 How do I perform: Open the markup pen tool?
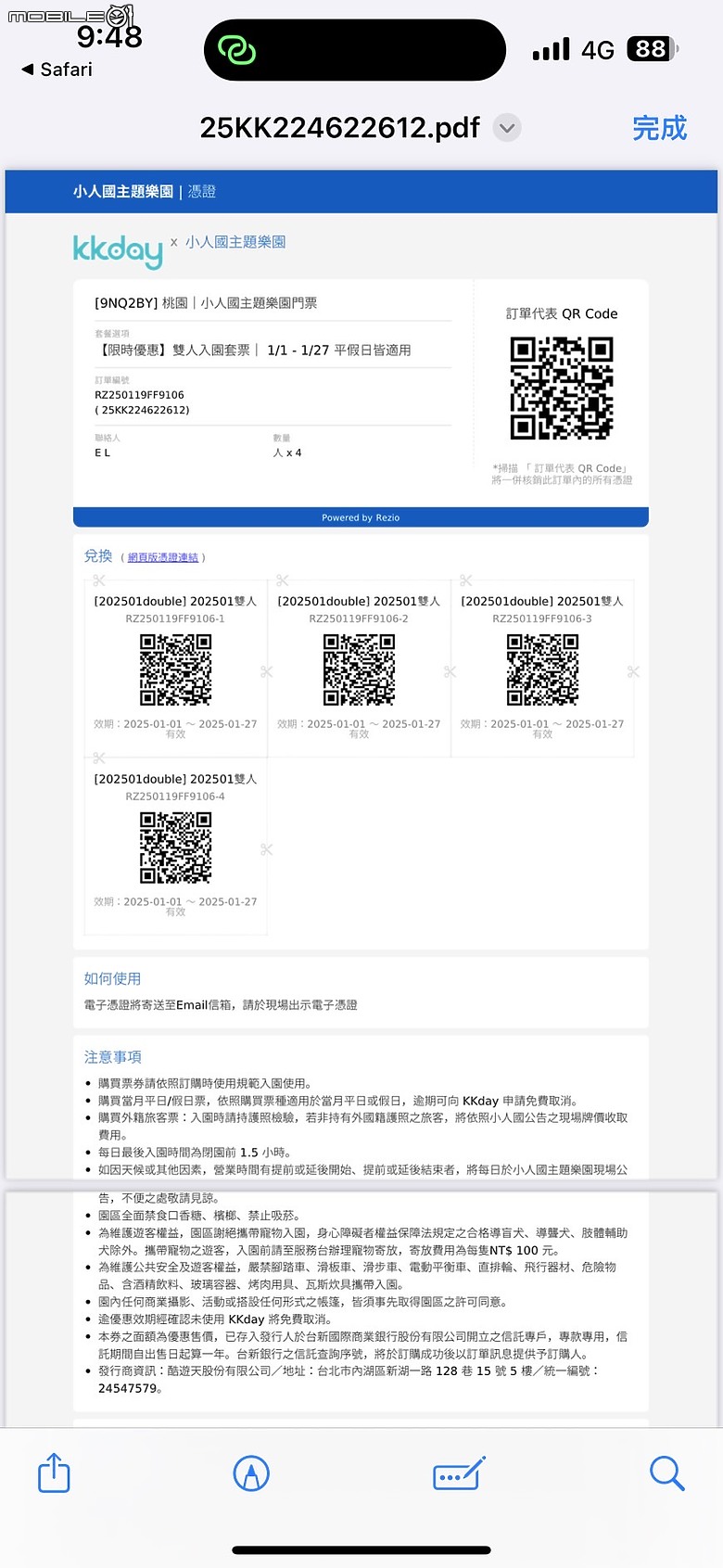pos(251,1472)
